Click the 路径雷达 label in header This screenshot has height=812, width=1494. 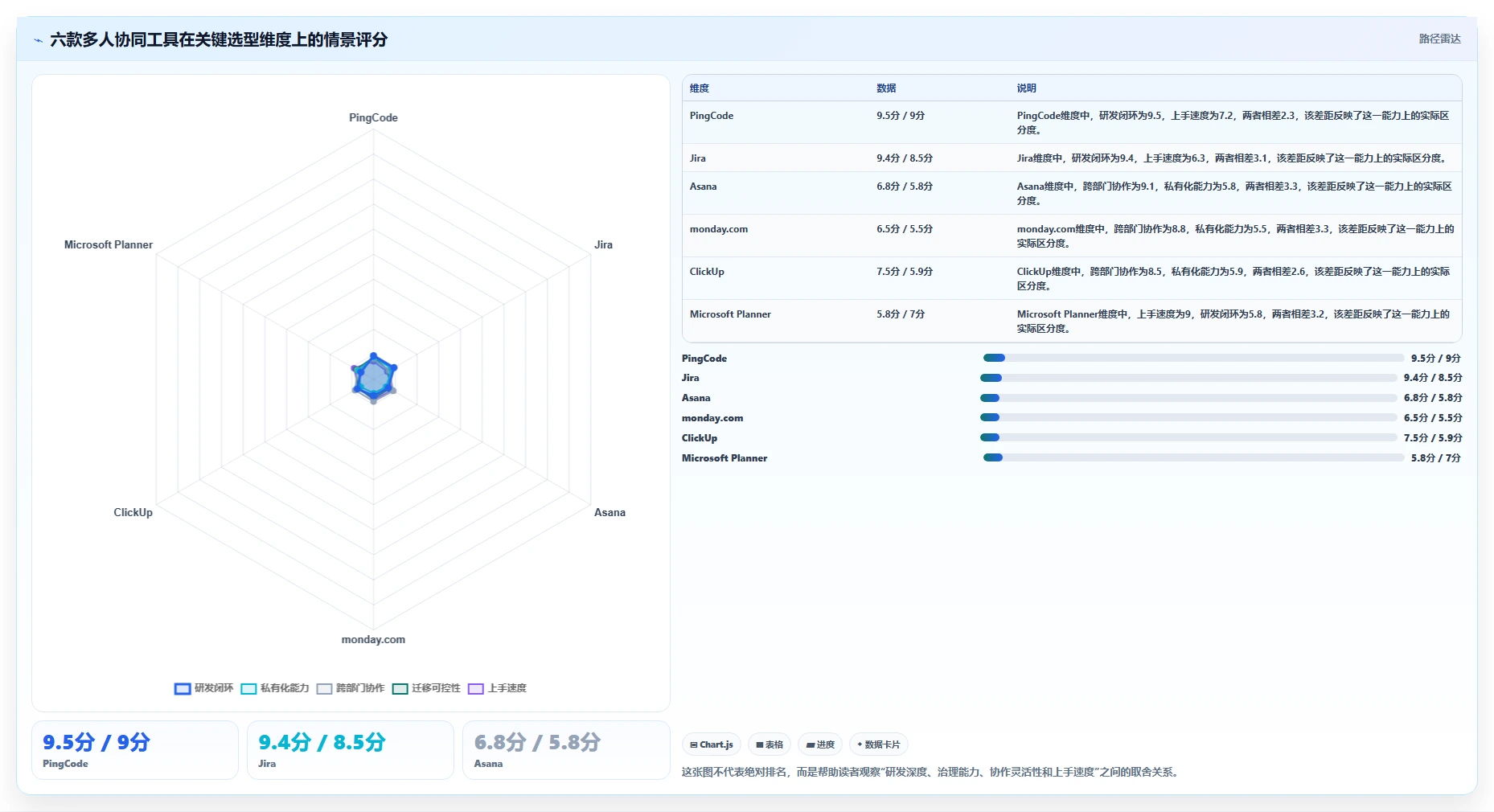(1439, 39)
